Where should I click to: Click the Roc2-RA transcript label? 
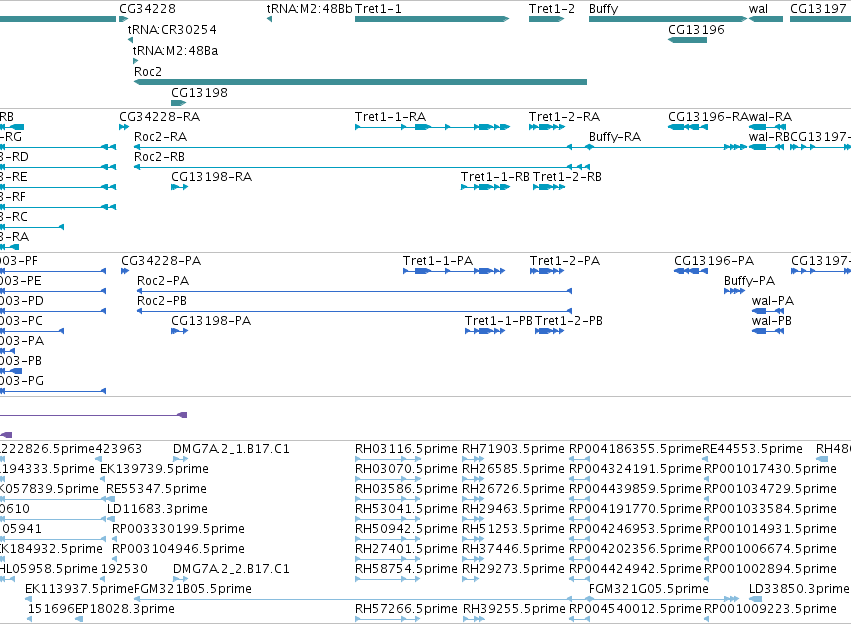point(161,137)
